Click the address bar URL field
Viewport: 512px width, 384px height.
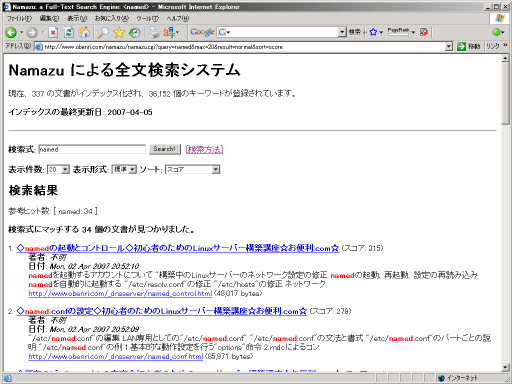point(244,47)
